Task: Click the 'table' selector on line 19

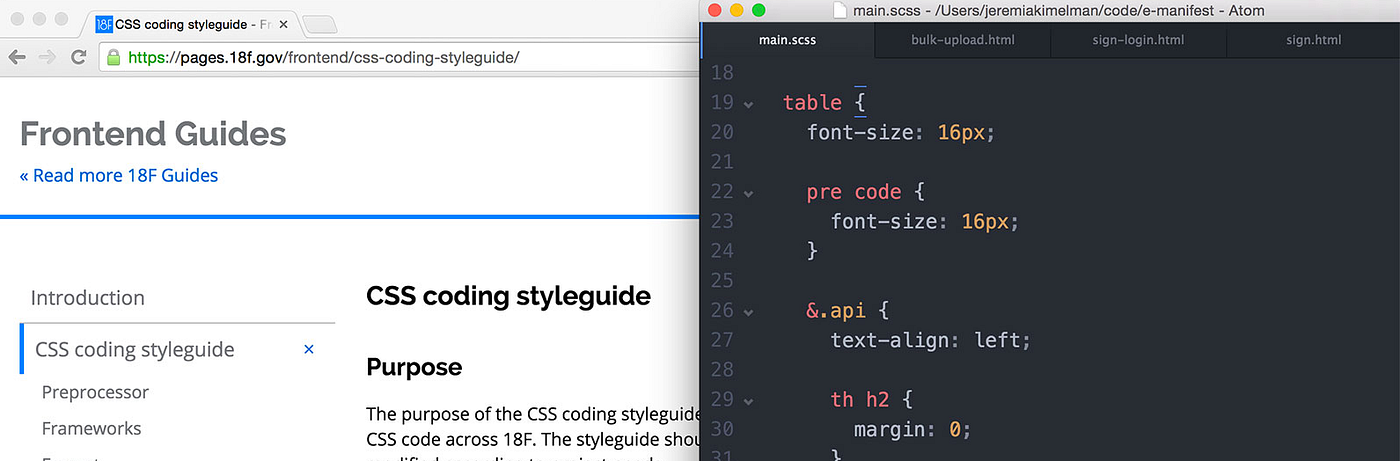Action: pos(812,102)
